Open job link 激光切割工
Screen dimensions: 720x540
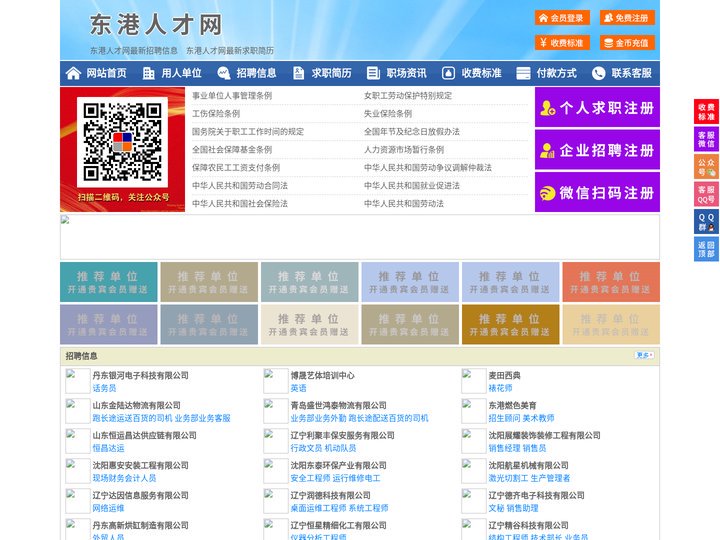point(508,478)
